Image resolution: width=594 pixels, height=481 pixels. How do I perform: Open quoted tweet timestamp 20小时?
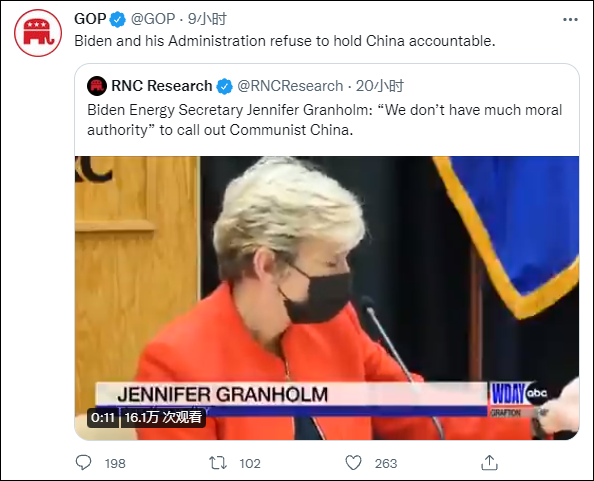[380, 86]
